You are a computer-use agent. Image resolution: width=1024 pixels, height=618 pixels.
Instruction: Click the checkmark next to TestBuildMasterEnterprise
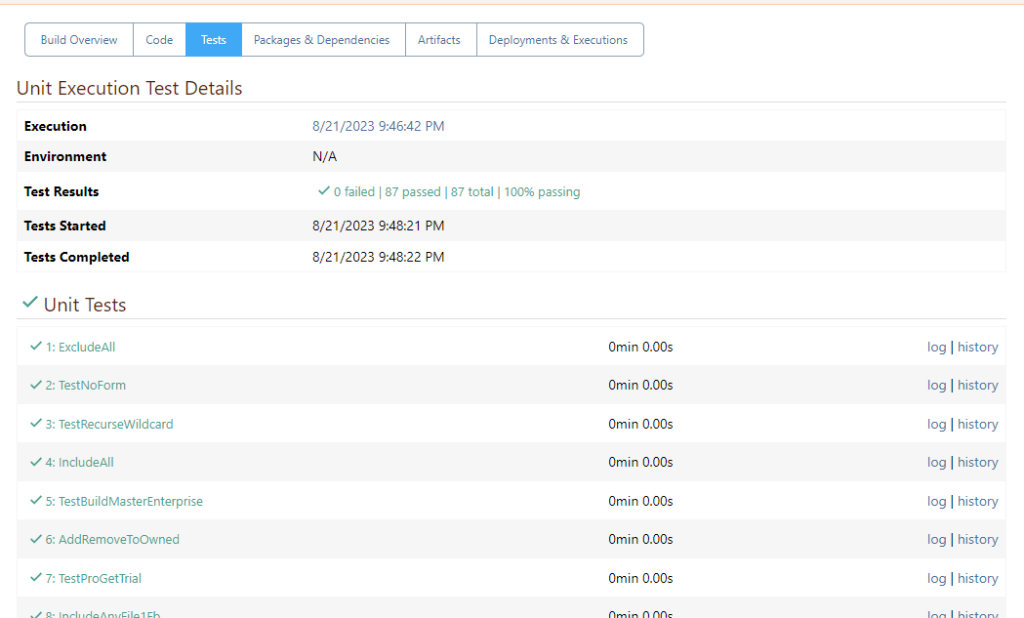click(x=36, y=501)
